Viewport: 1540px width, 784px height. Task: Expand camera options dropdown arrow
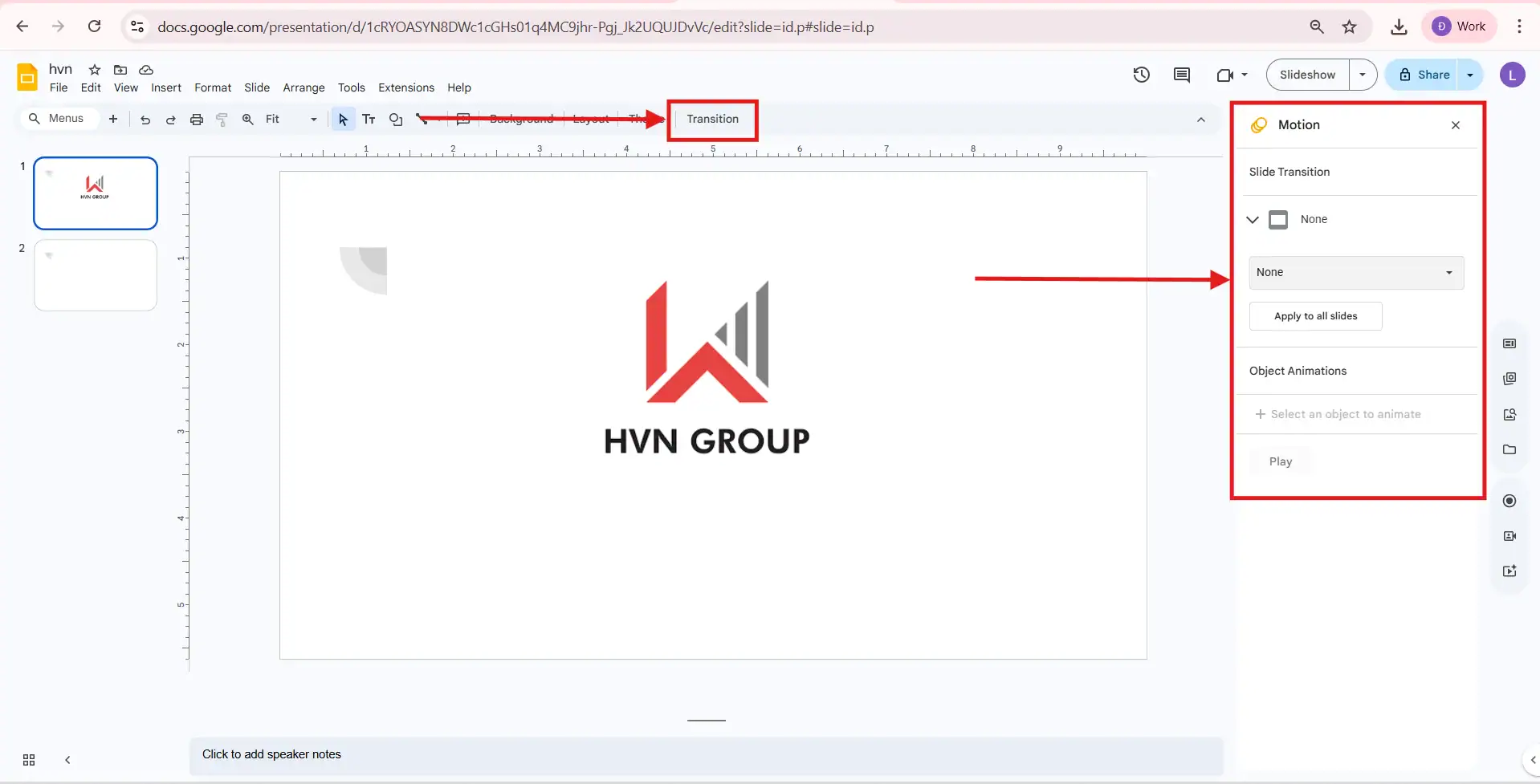coord(1245,75)
